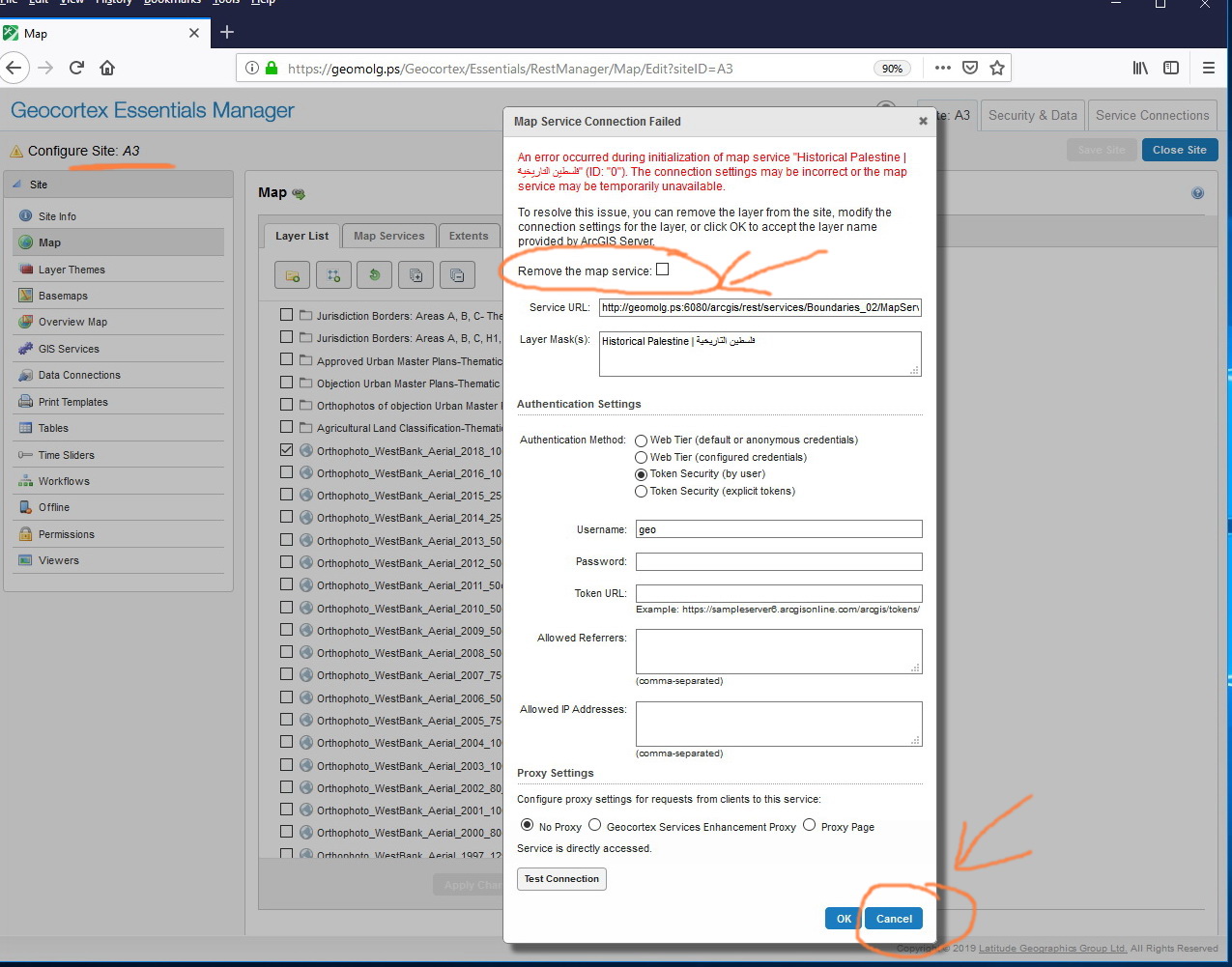Select Token Security by user option
1232x967 pixels.
click(x=641, y=474)
